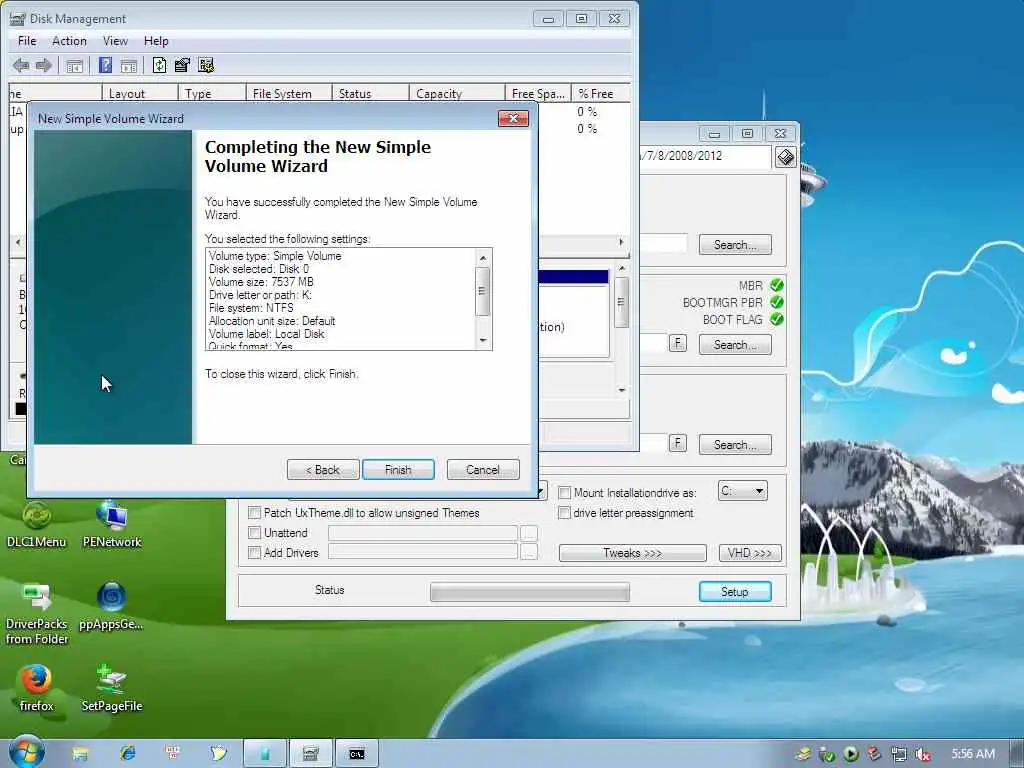Click the green BOOTMGR PBR status icon
This screenshot has width=1024, height=768.
(776, 302)
